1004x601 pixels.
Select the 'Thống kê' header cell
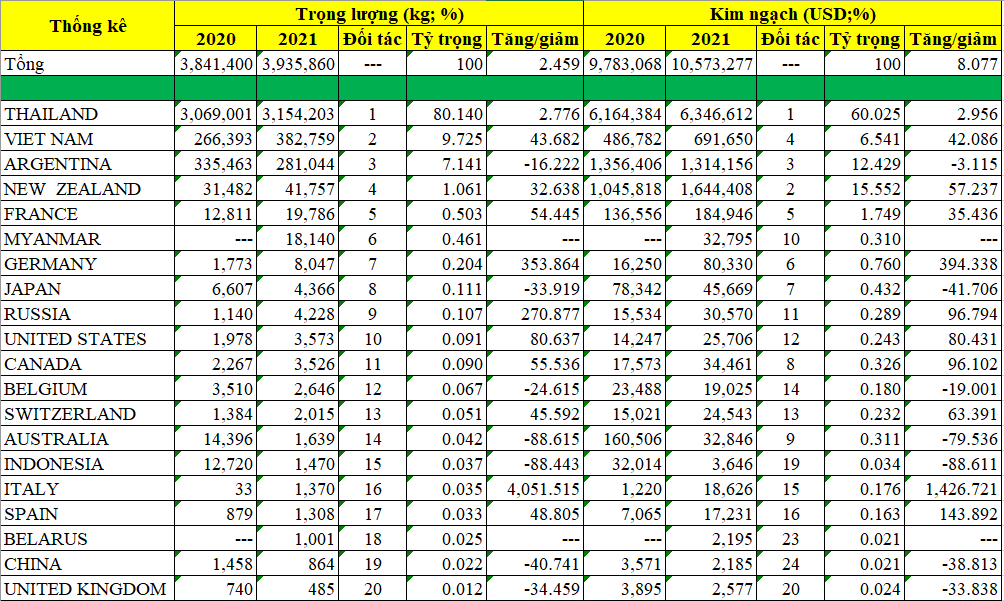click(x=88, y=26)
